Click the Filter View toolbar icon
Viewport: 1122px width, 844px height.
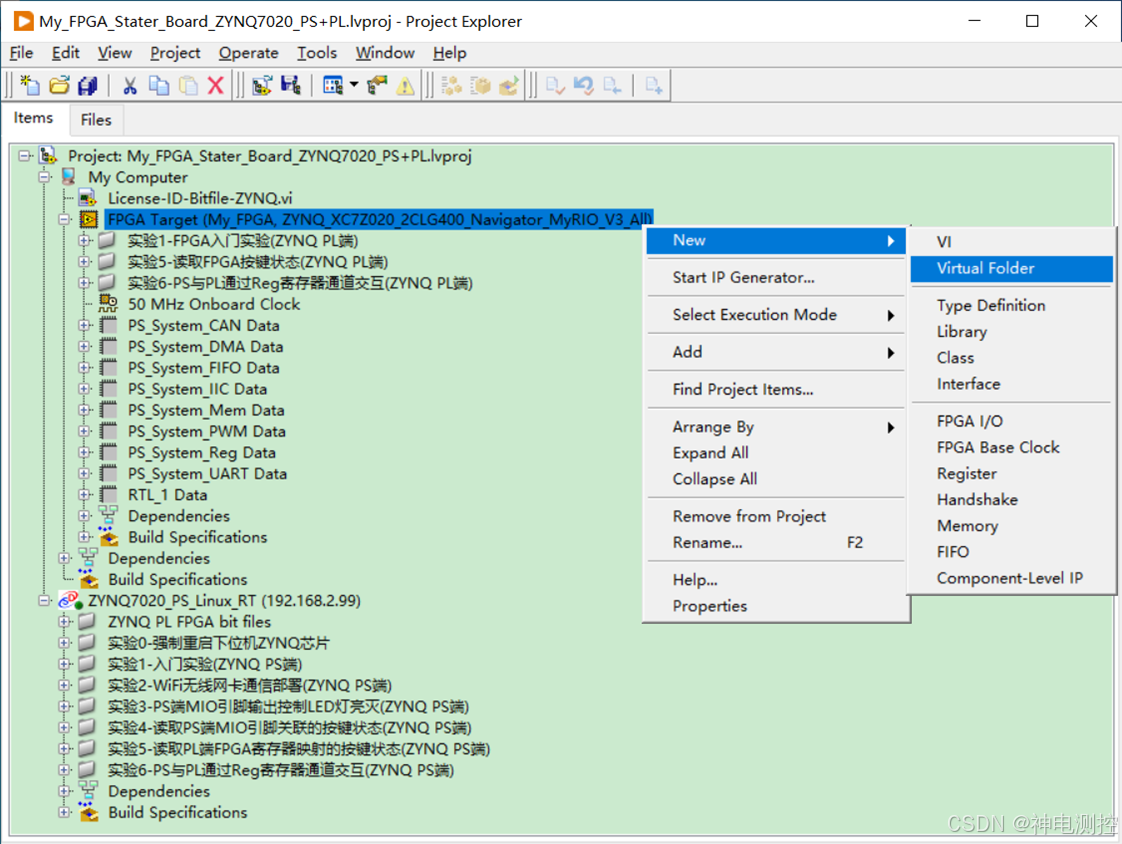coord(333,85)
